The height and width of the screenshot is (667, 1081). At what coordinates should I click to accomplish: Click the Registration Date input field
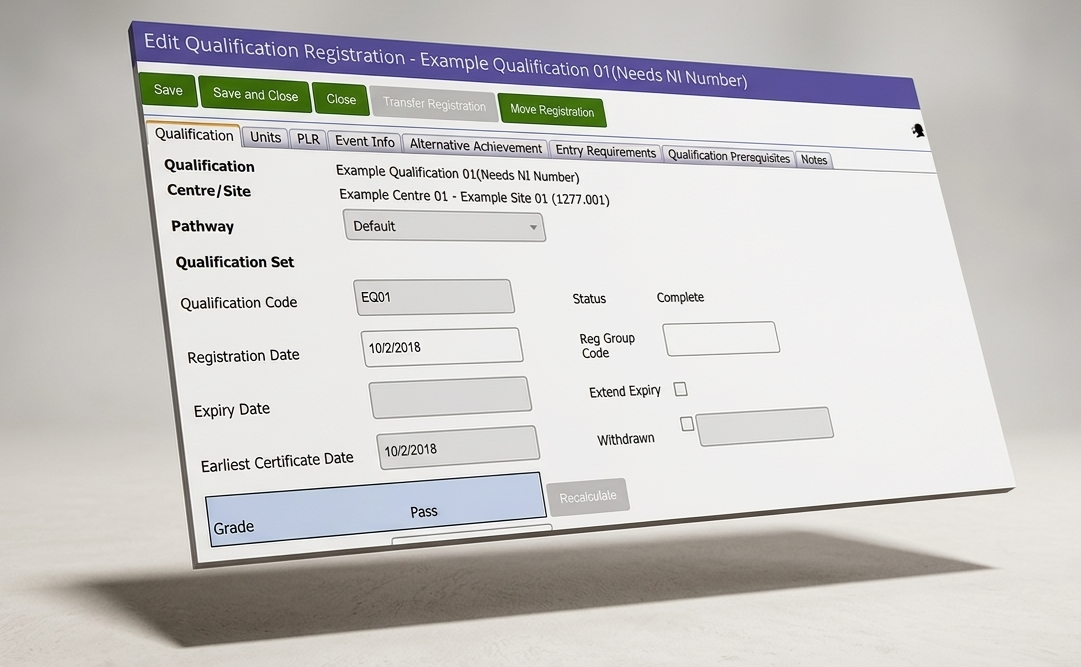point(442,347)
